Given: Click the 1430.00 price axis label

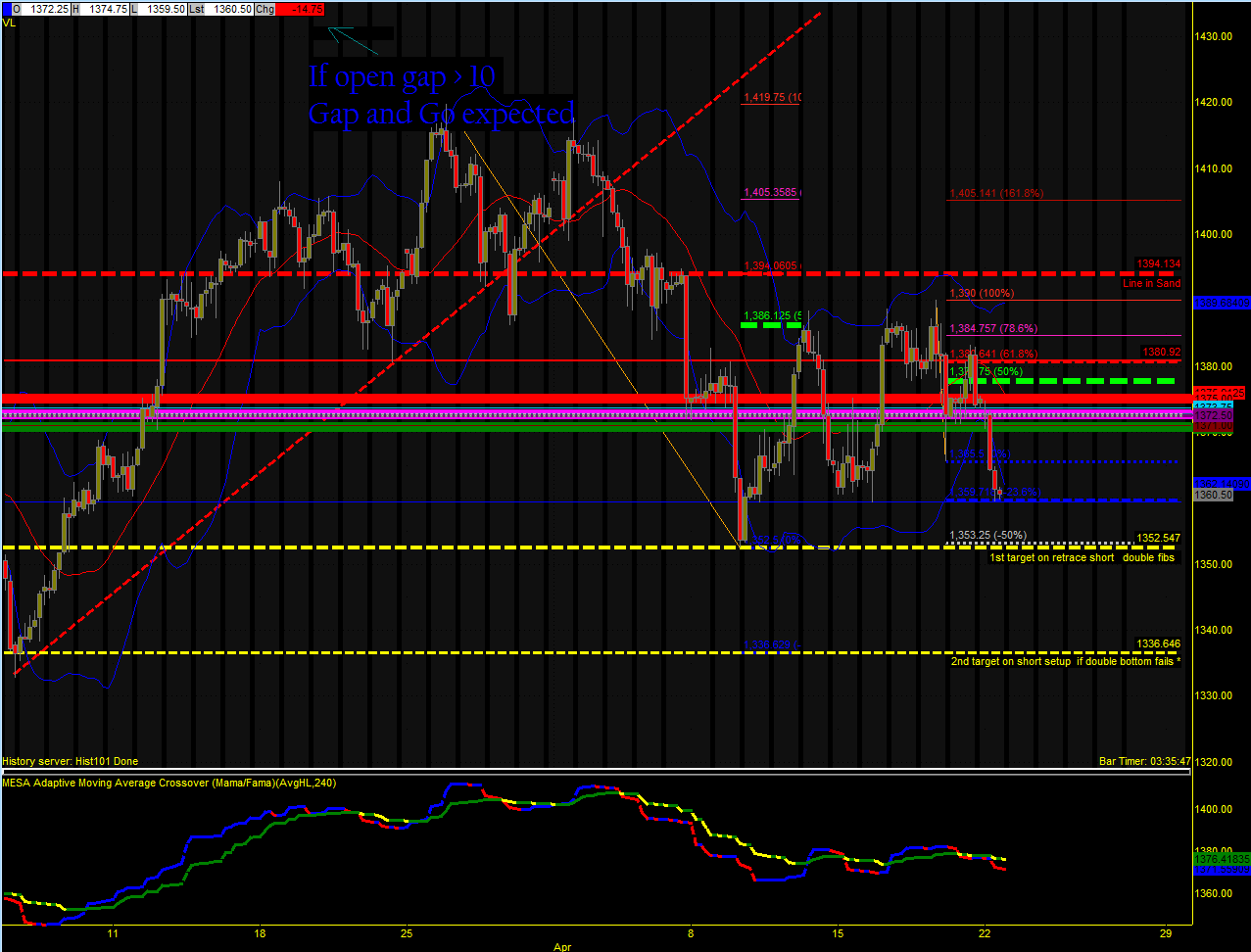Looking at the screenshot, I should point(1213,36).
